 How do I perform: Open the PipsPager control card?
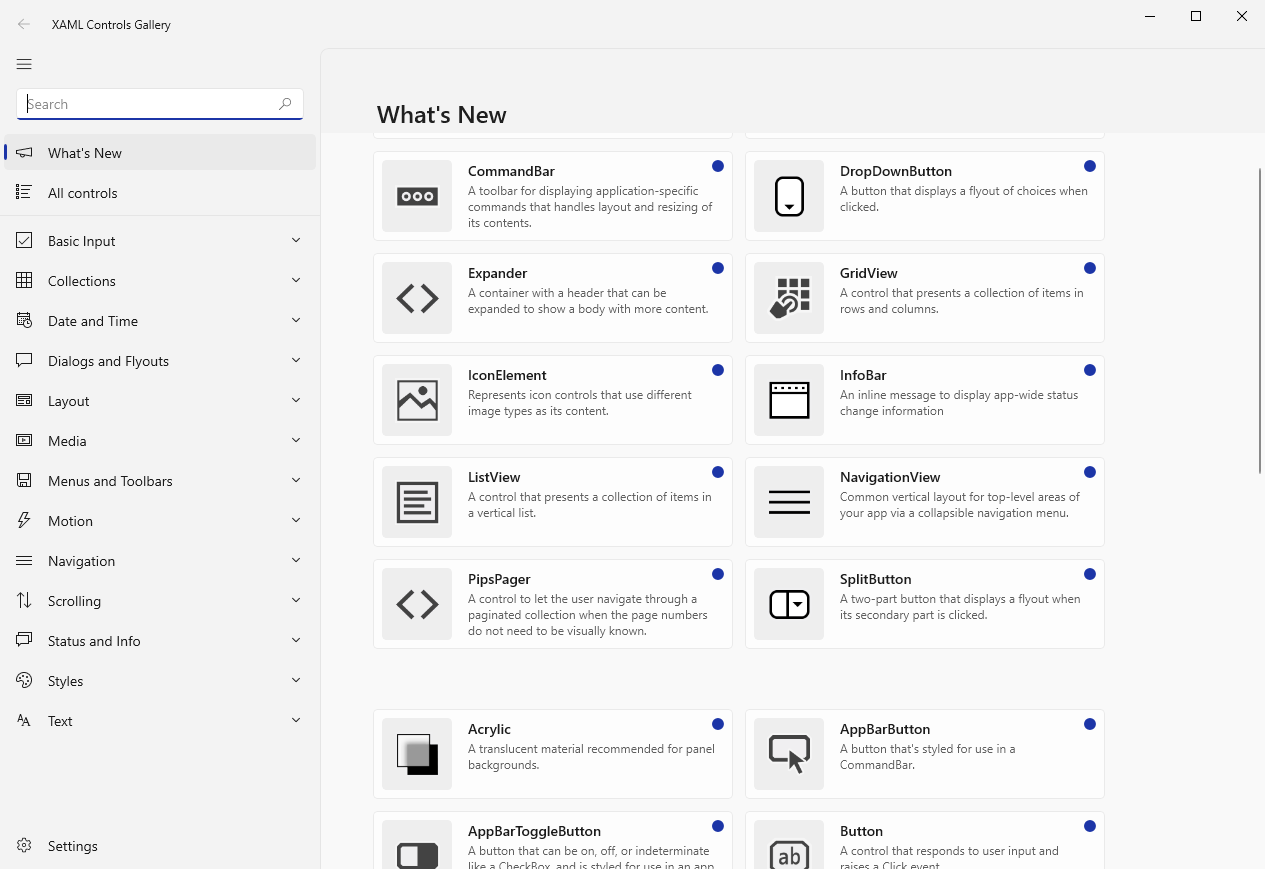552,604
